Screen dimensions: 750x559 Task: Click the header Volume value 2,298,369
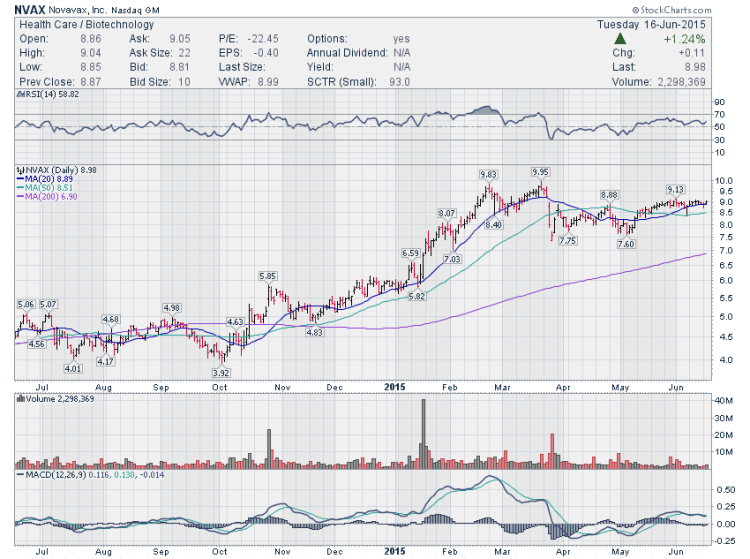[x=682, y=82]
